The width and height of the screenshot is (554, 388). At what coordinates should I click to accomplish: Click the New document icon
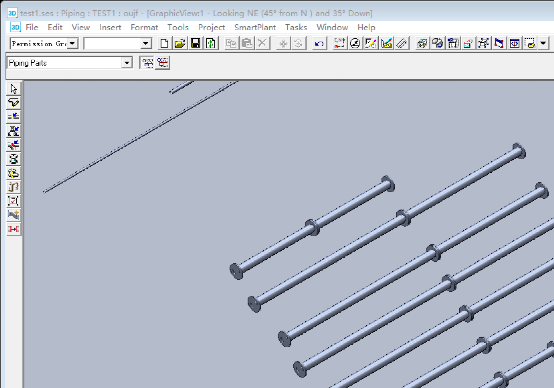(164, 43)
